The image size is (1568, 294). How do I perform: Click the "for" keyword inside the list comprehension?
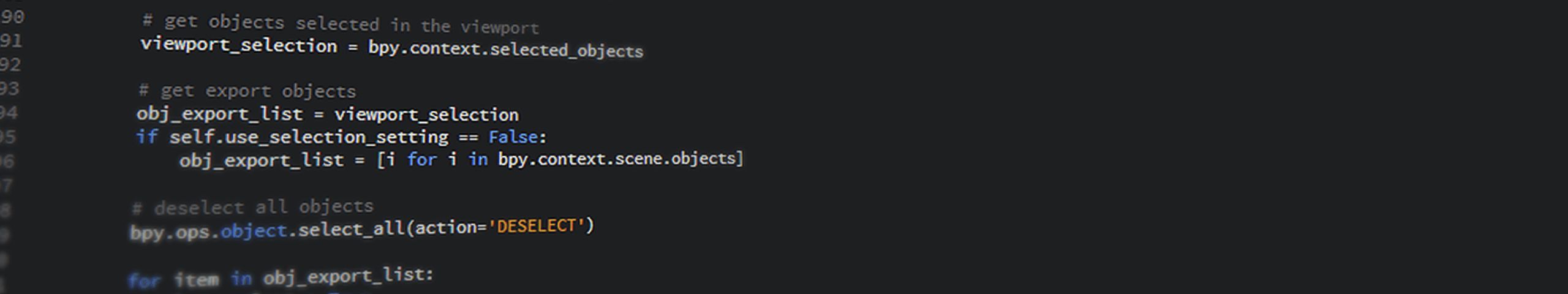pos(422,160)
